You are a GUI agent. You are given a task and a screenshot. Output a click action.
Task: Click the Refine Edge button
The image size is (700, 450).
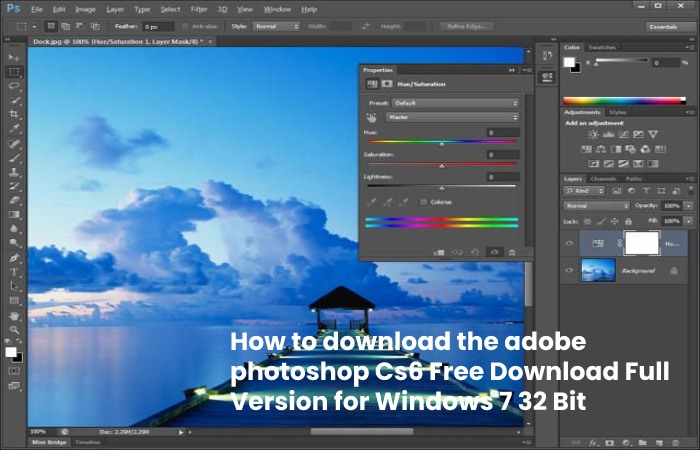(466, 26)
